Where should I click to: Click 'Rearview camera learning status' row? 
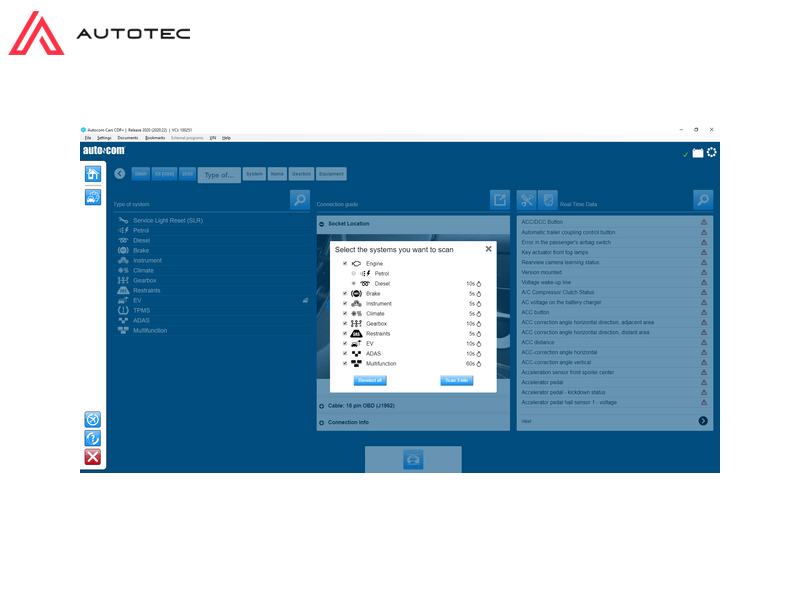click(x=614, y=262)
